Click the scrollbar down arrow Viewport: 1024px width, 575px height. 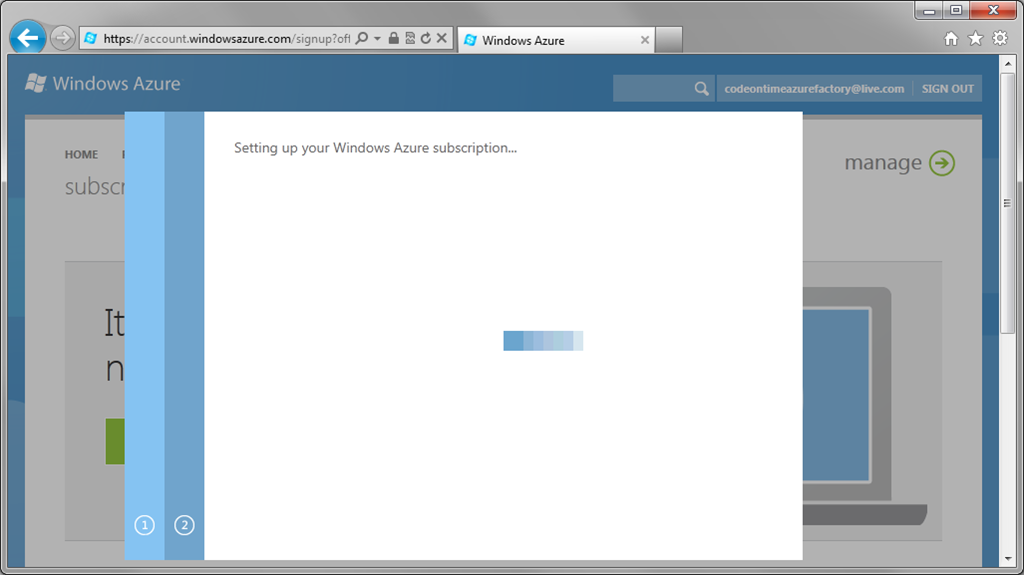point(1008,559)
